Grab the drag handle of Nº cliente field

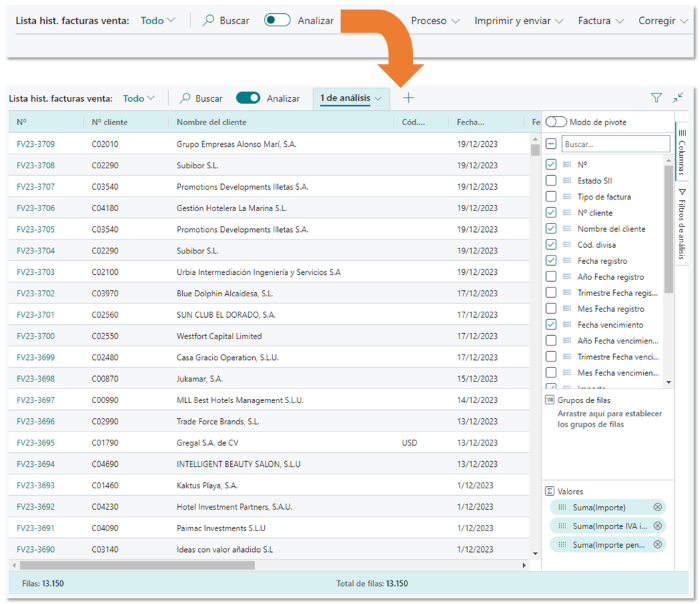(567, 212)
